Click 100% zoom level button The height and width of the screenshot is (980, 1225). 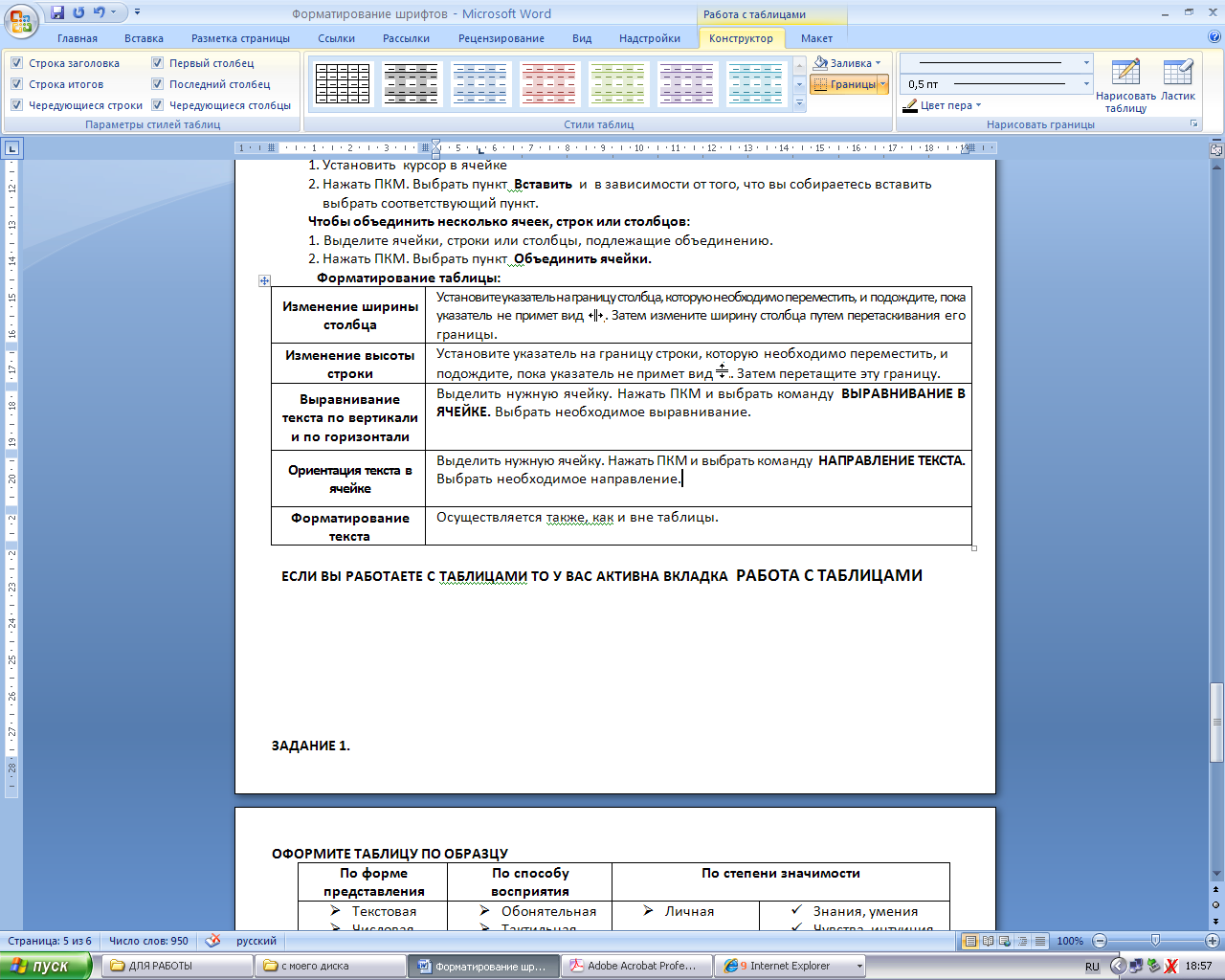(1070, 941)
